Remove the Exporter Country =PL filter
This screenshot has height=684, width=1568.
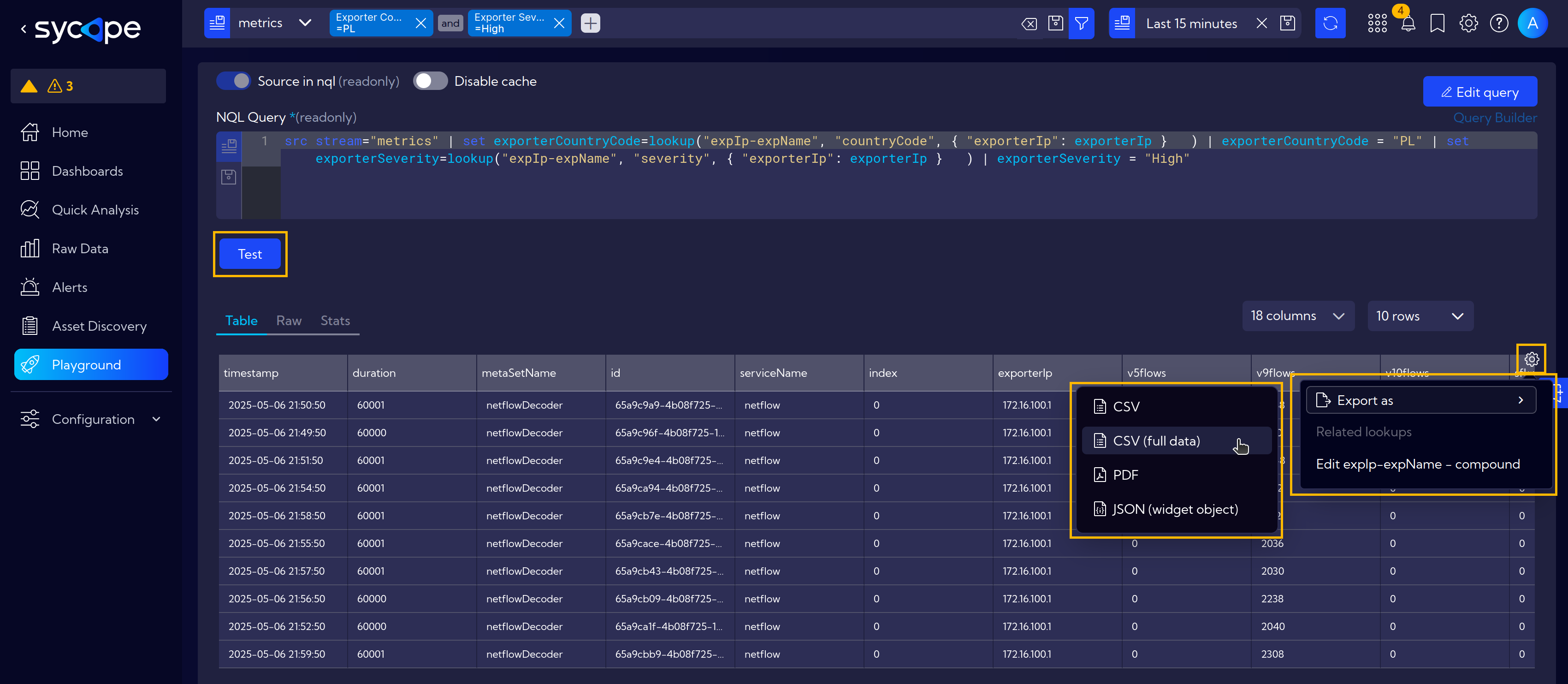point(420,23)
